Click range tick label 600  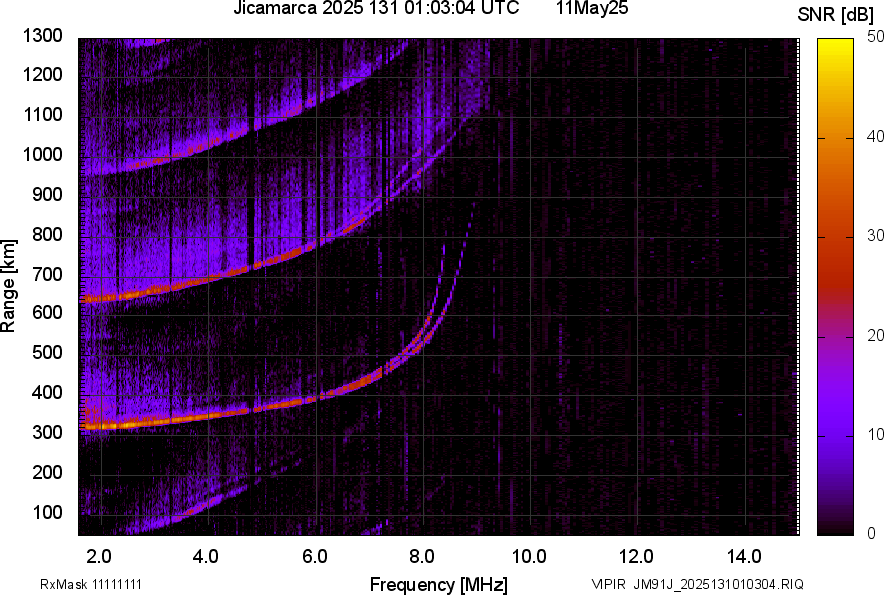click(47, 312)
